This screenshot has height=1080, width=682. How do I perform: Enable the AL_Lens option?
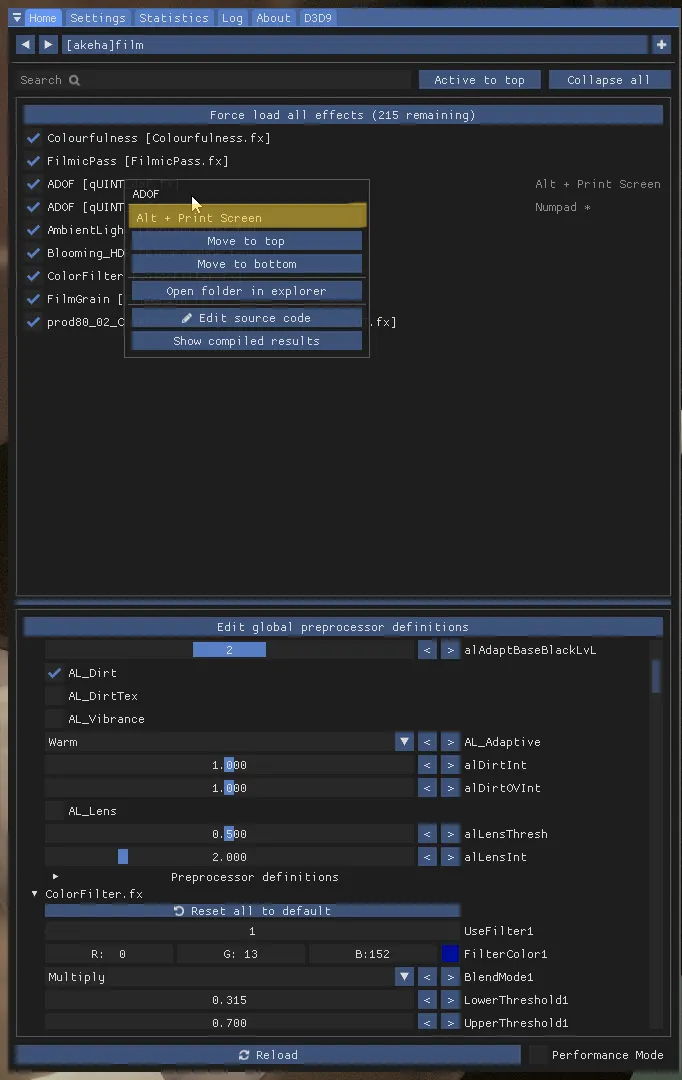point(54,811)
